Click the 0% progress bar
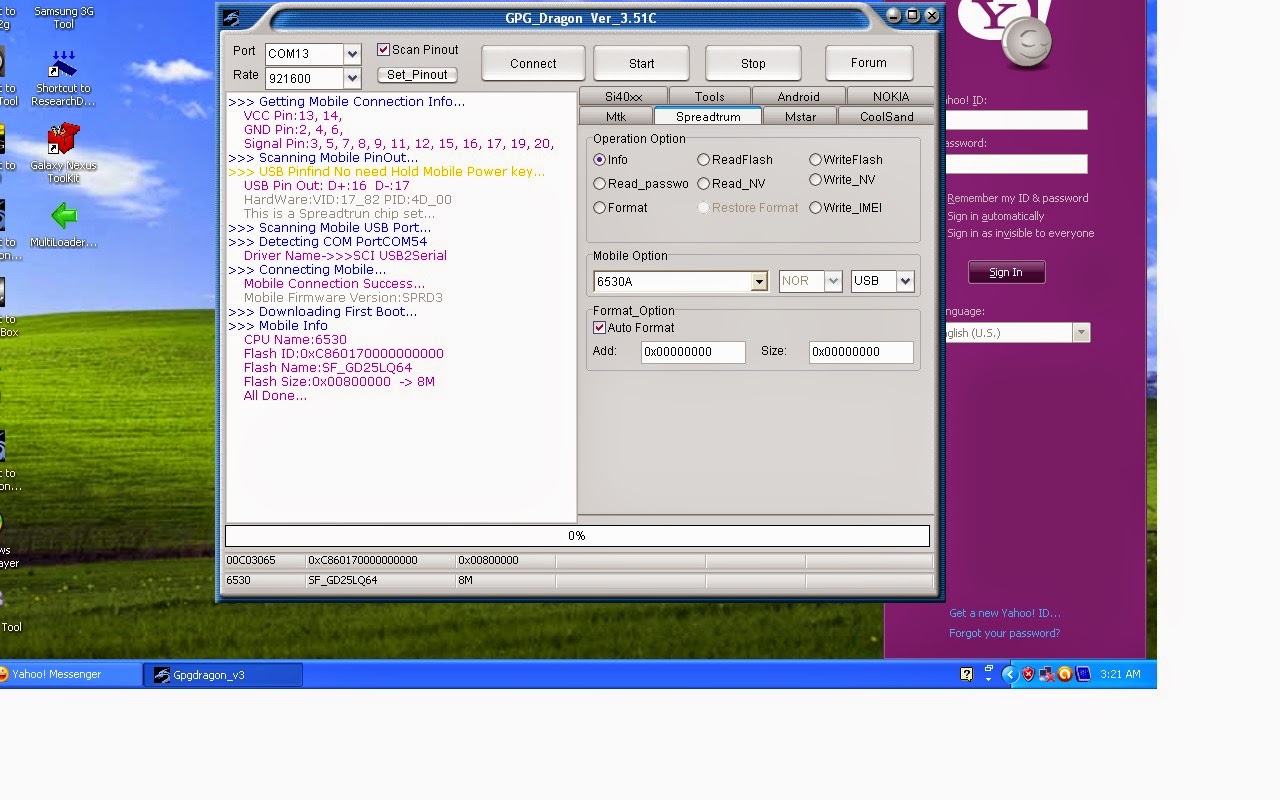Viewport: 1280px width, 800px height. 577,536
